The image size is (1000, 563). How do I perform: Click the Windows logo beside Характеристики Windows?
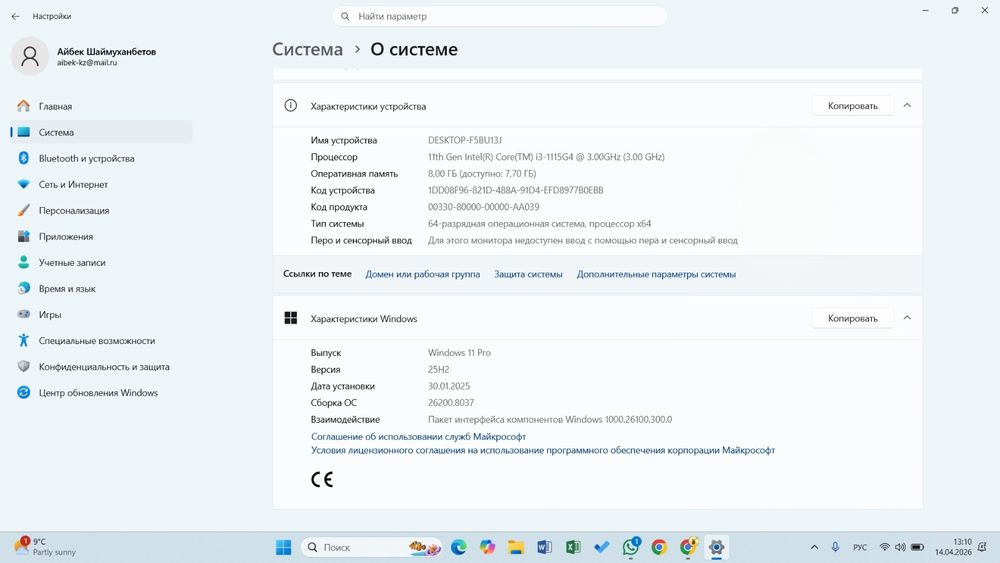coord(291,318)
